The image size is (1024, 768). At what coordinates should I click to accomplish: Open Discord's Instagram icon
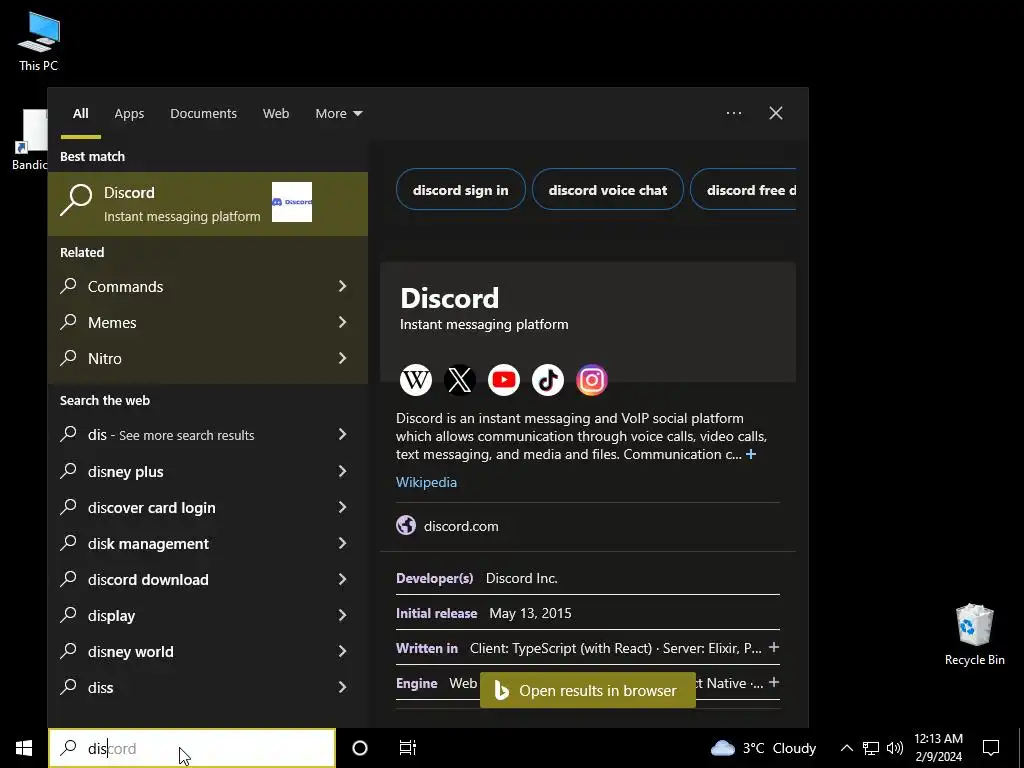click(592, 380)
